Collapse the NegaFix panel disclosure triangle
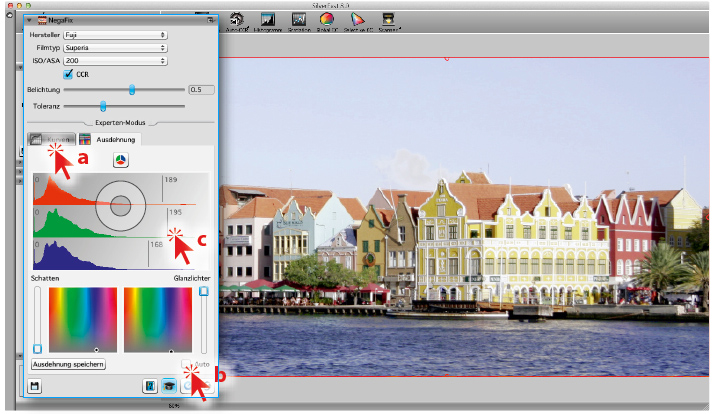This screenshot has width=713, height=414. click(x=27, y=20)
